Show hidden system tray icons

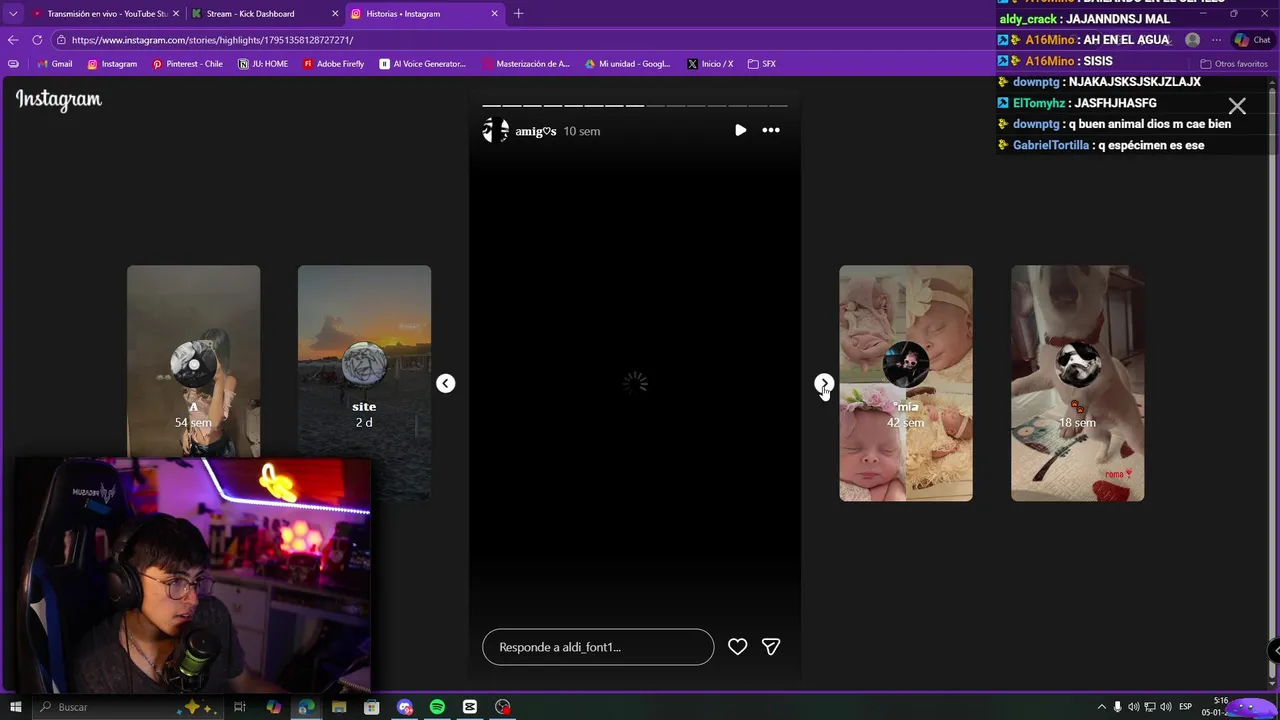pyautogui.click(x=1101, y=707)
